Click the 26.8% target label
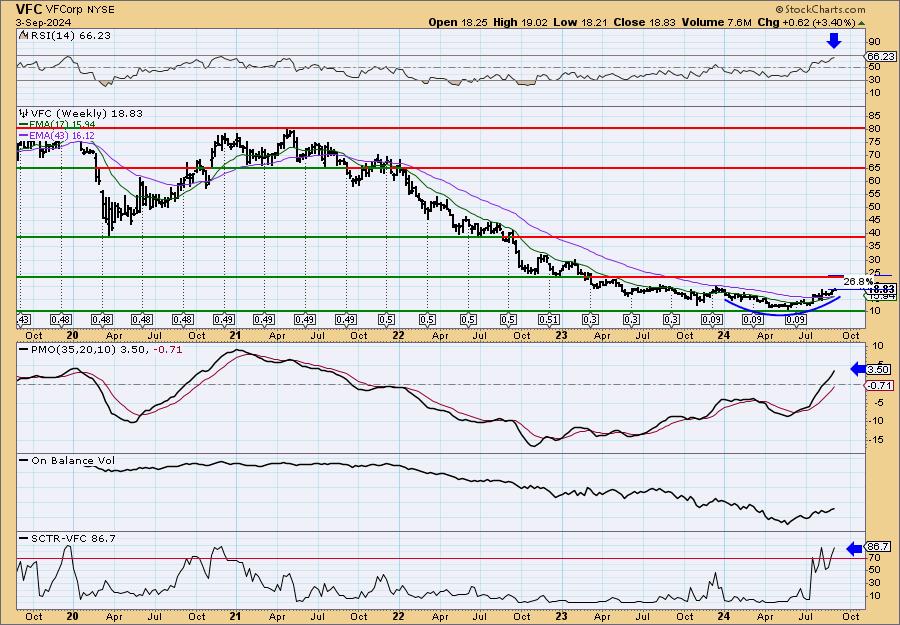The width and height of the screenshot is (900, 625). [x=859, y=282]
